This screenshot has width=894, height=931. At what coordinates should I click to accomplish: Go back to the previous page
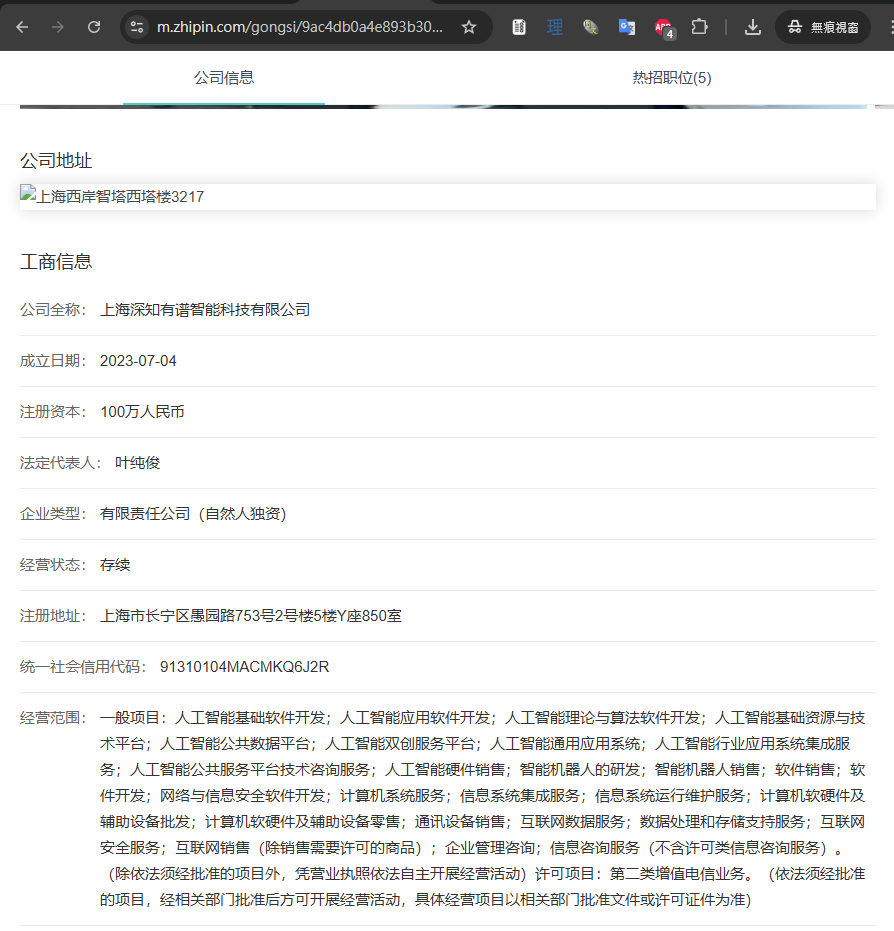(23, 27)
